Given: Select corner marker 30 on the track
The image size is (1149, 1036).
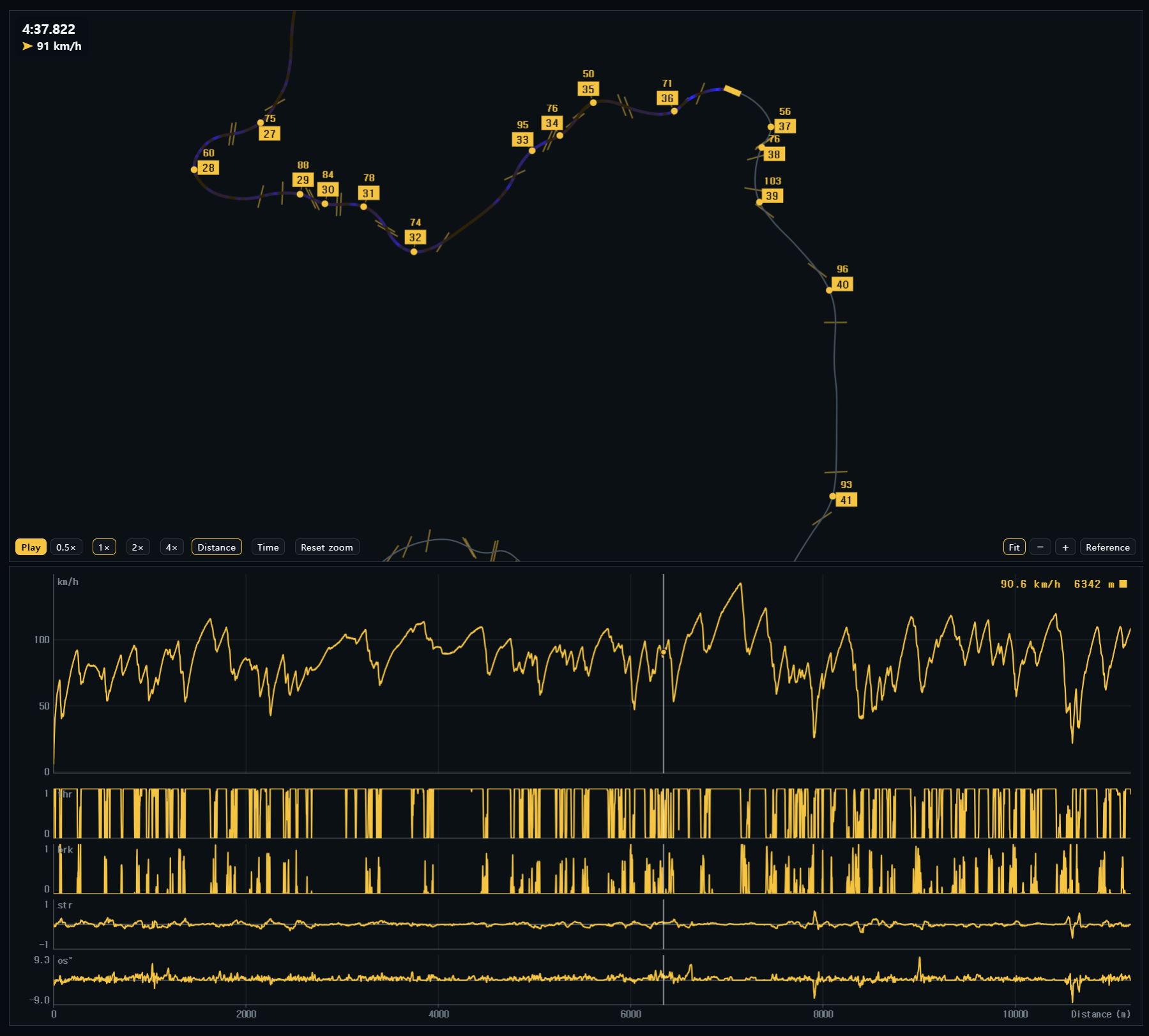Looking at the screenshot, I should pos(328,190).
